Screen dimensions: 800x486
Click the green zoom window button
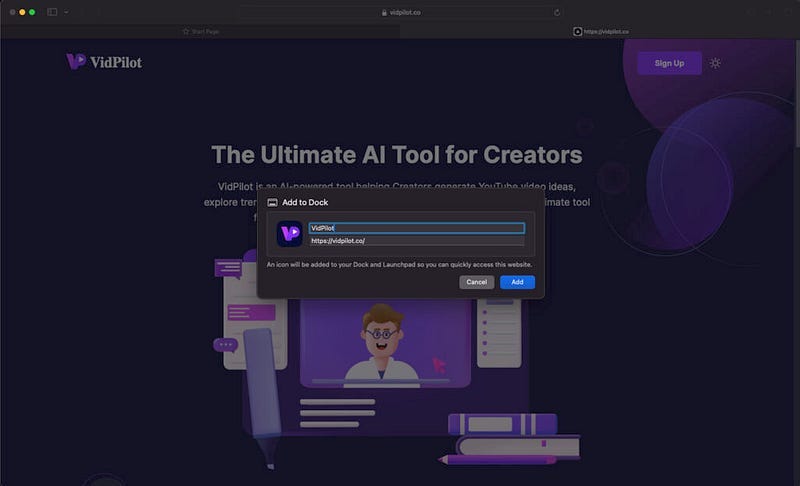pyautogui.click(x=32, y=12)
